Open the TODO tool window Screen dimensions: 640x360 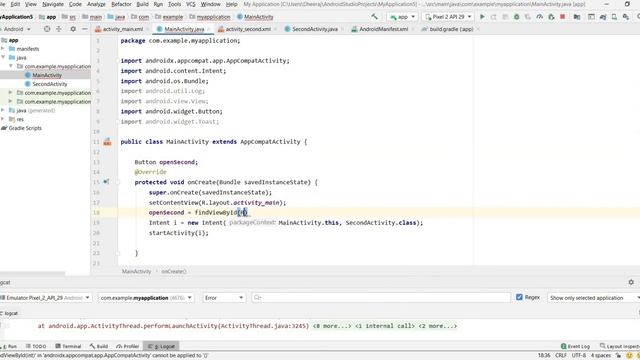36,346
